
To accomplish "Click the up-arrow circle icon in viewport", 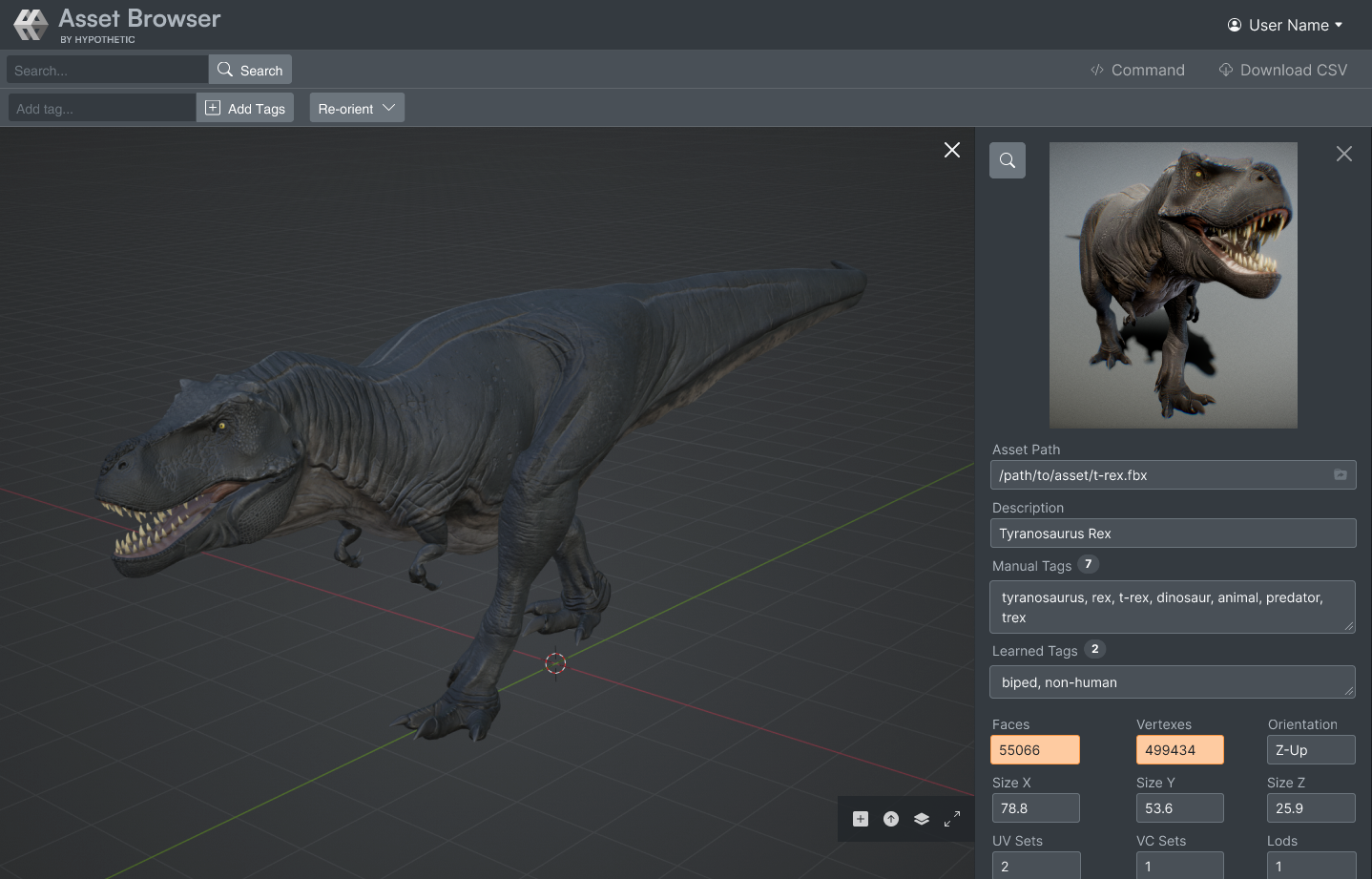I will (x=891, y=819).
